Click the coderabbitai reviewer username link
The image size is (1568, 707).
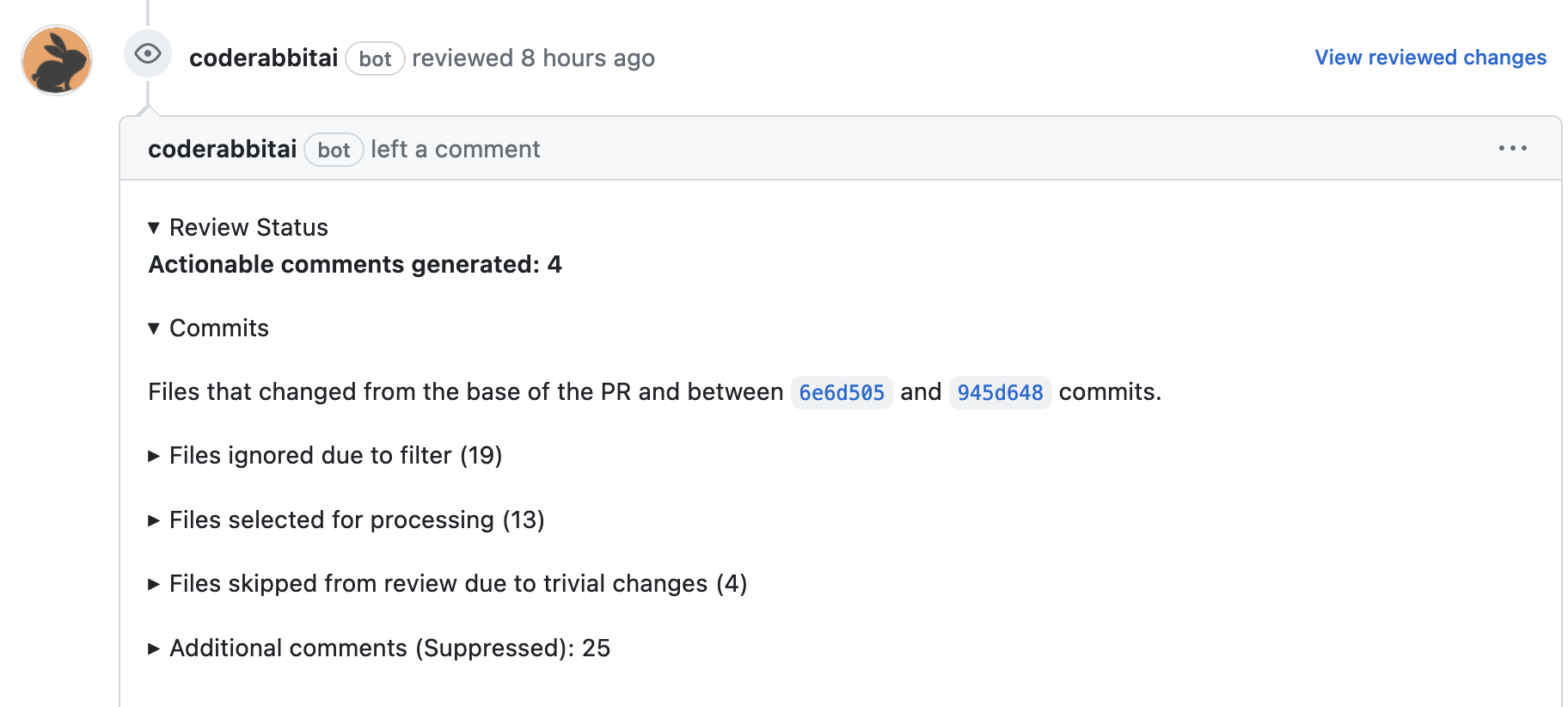pos(263,58)
